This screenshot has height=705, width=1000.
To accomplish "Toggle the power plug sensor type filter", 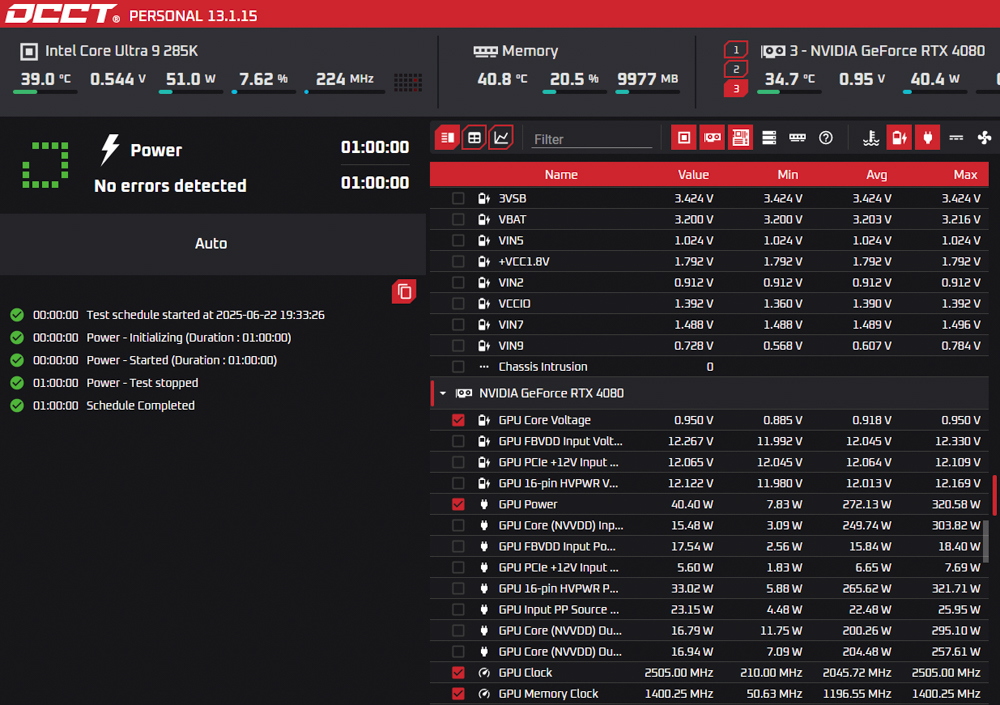I will (927, 138).
